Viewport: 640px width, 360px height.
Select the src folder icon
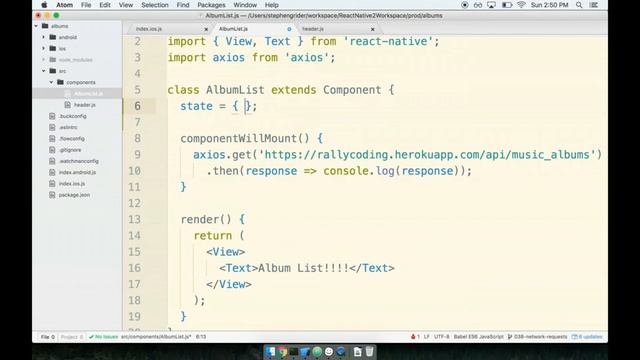pyautogui.click(x=53, y=71)
